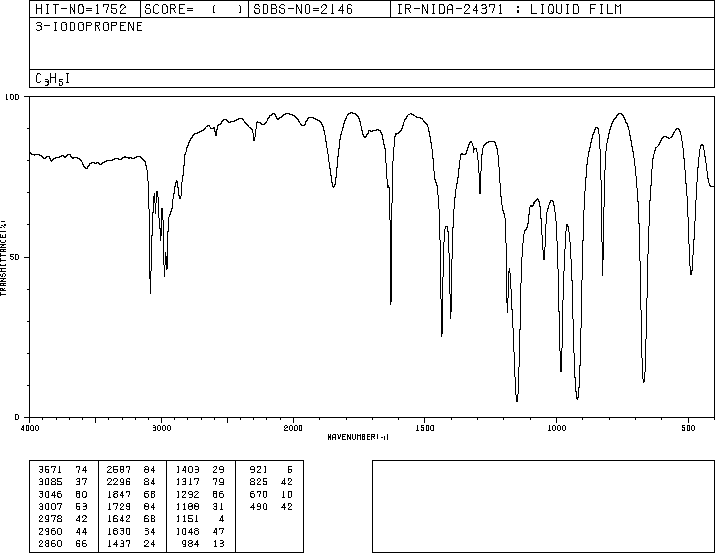
Task: Select peak table entry 984
Action: pyautogui.click(x=190, y=543)
